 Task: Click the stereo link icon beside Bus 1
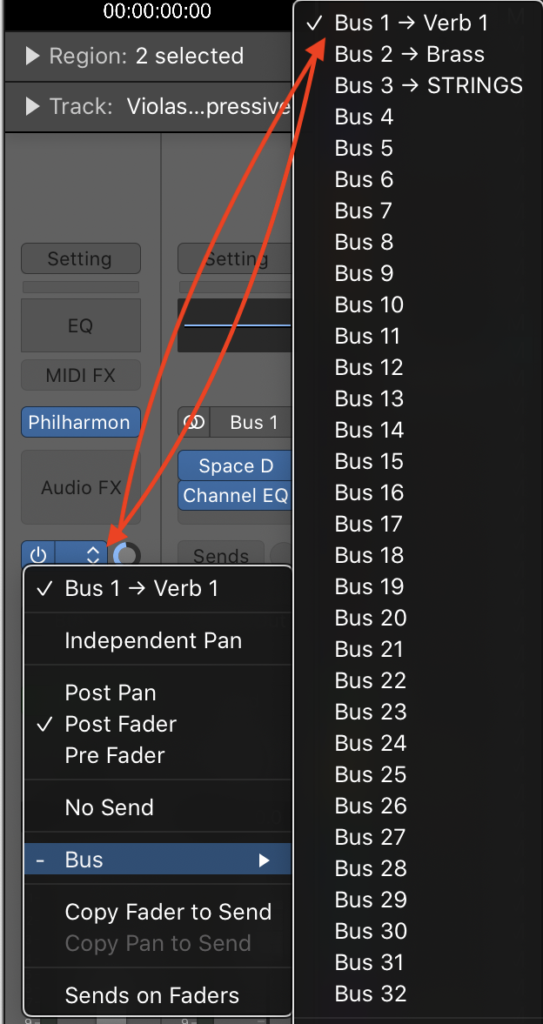194,423
